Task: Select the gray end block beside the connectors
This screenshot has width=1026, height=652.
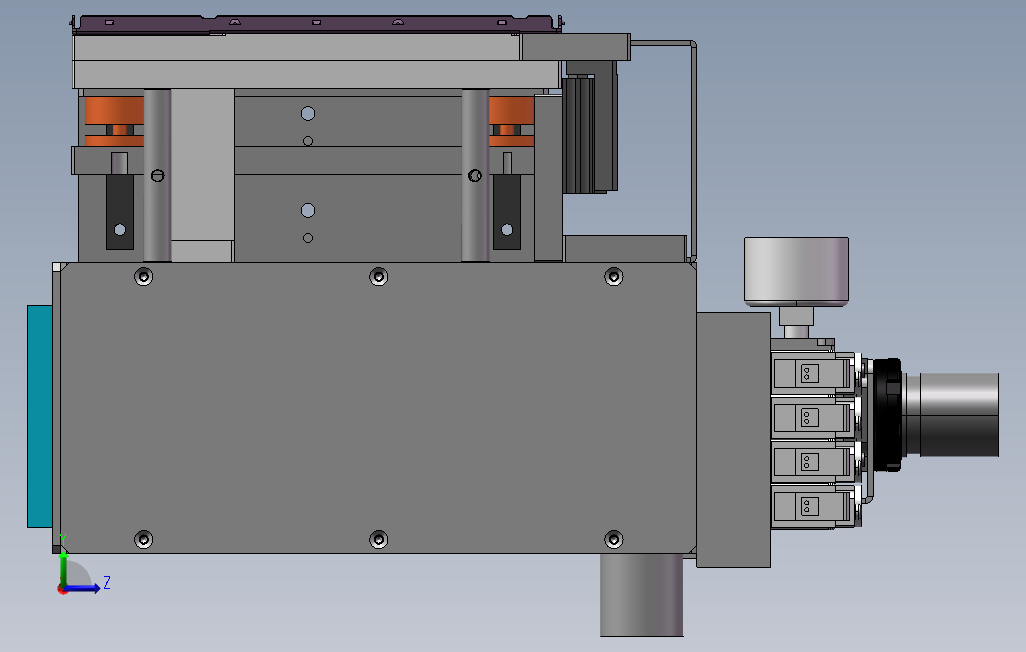Action: pyautogui.click(x=734, y=439)
